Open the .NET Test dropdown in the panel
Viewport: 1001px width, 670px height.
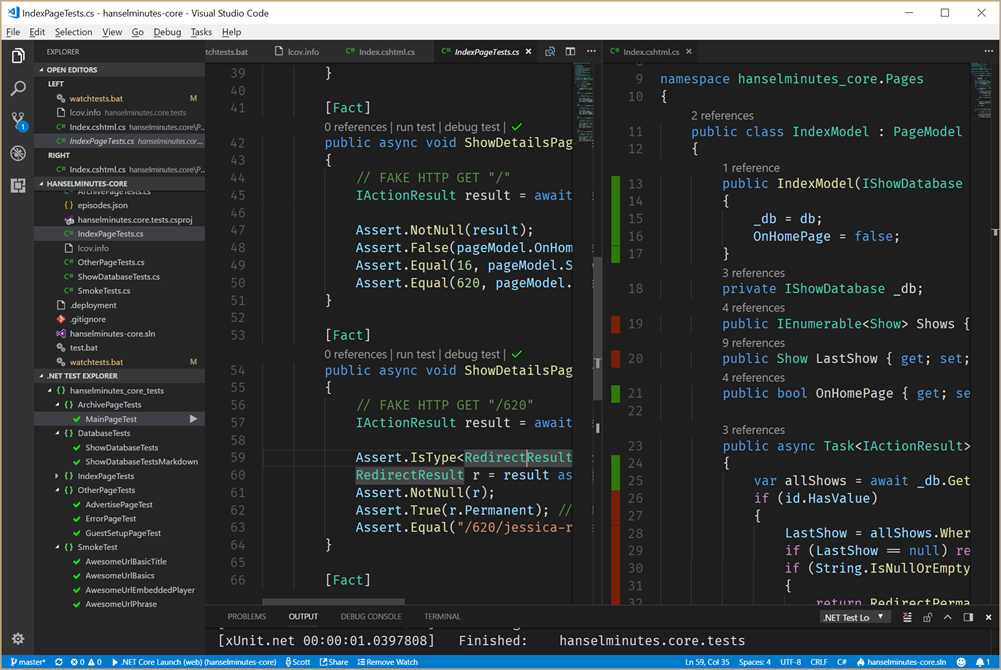coord(855,616)
